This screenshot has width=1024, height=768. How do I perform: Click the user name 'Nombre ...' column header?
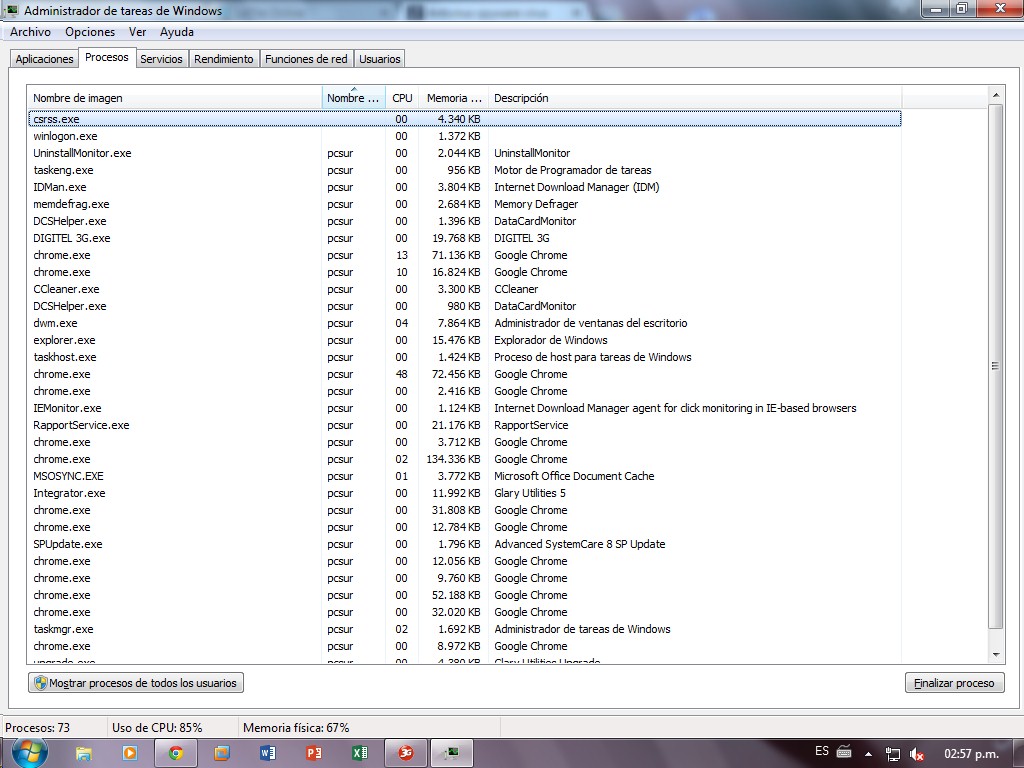(x=353, y=98)
